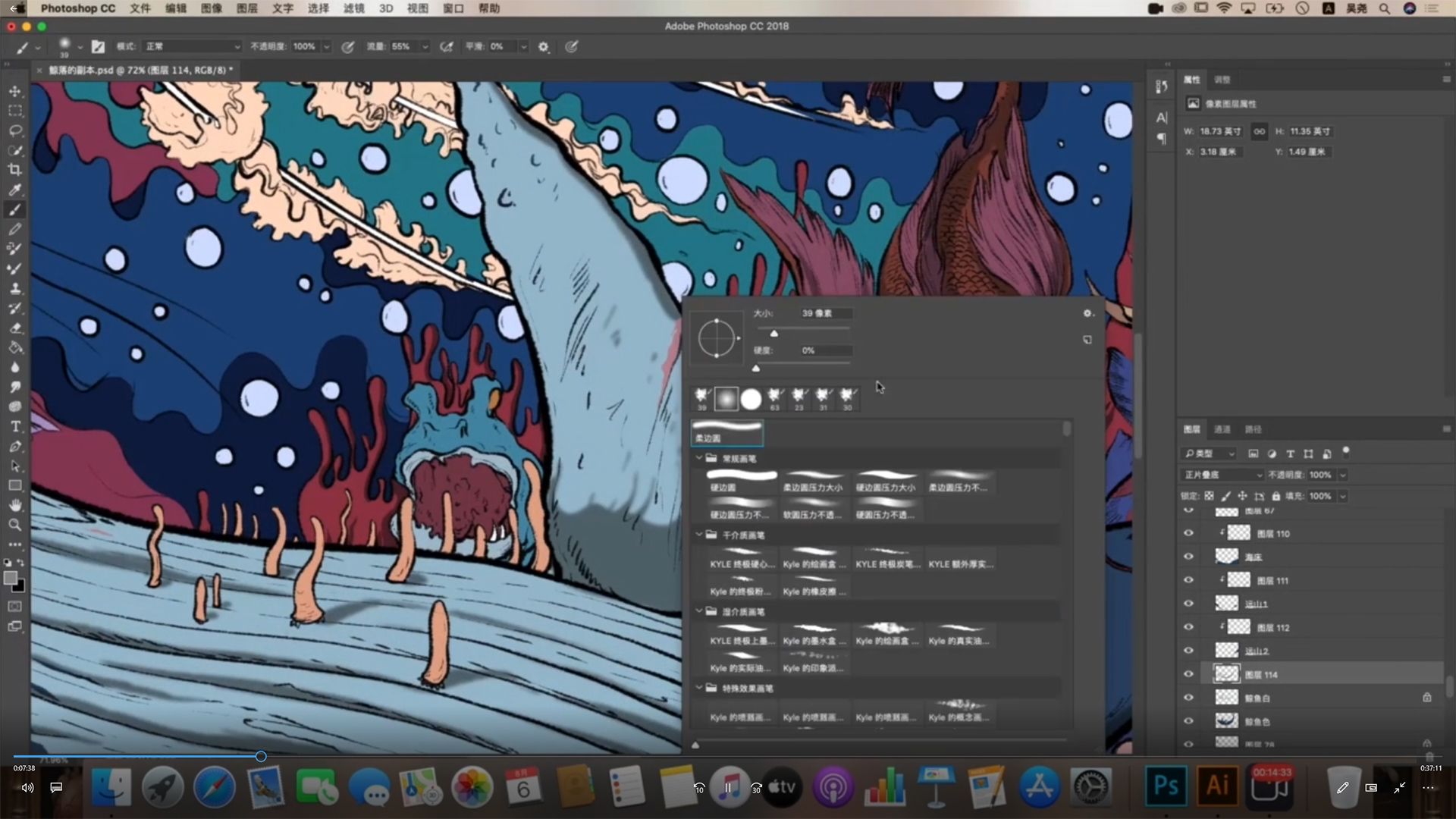Open Illustrator from the Dock
This screenshot has height=819, width=1456.
pyautogui.click(x=1217, y=786)
